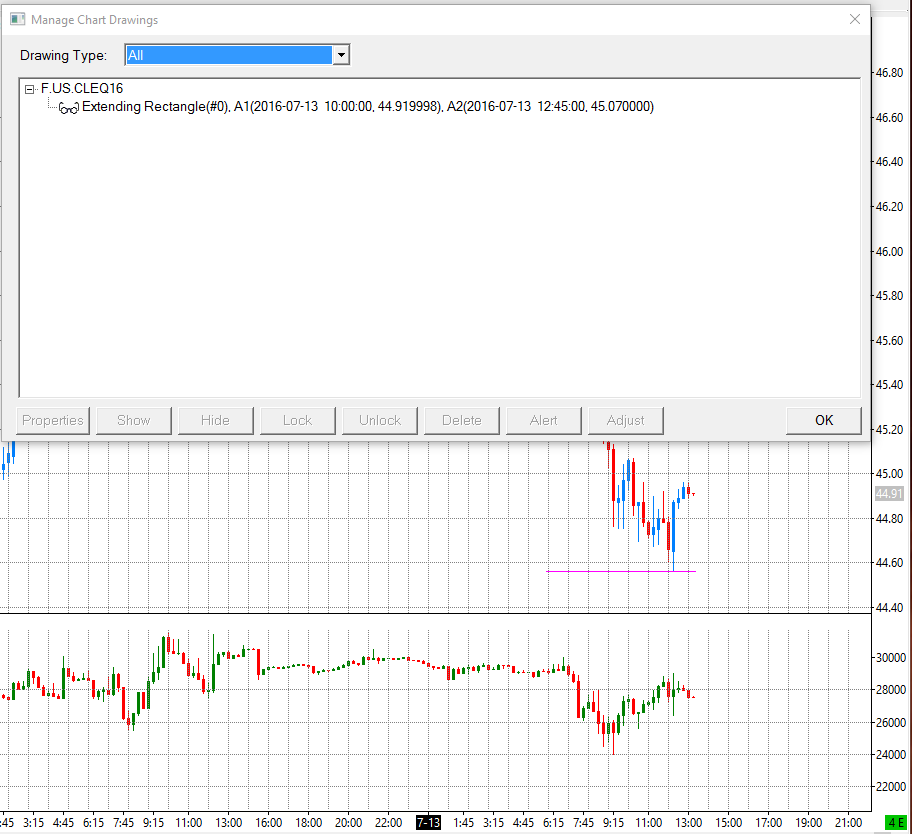Click the Adjust button
Viewport: 912px width, 834px height.
click(x=626, y=420)
